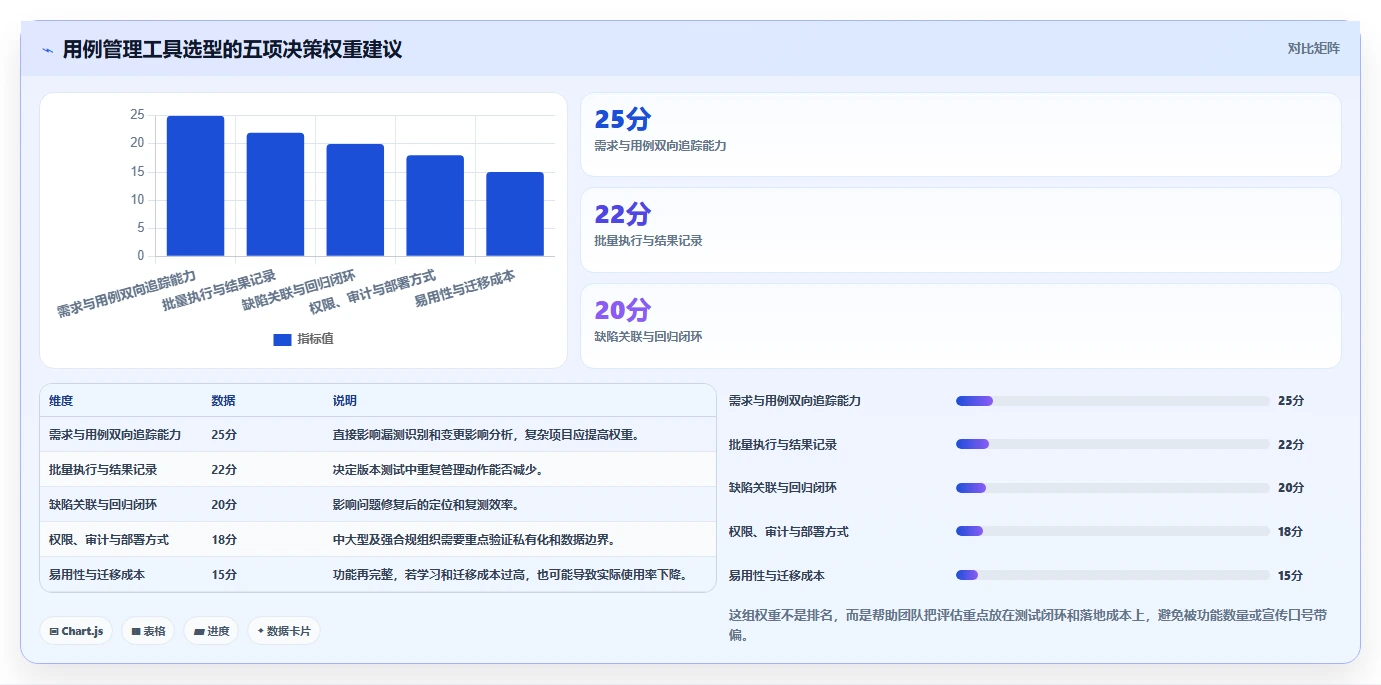
Task: Open the 25分 data card
Action: (x=960, y=135)
